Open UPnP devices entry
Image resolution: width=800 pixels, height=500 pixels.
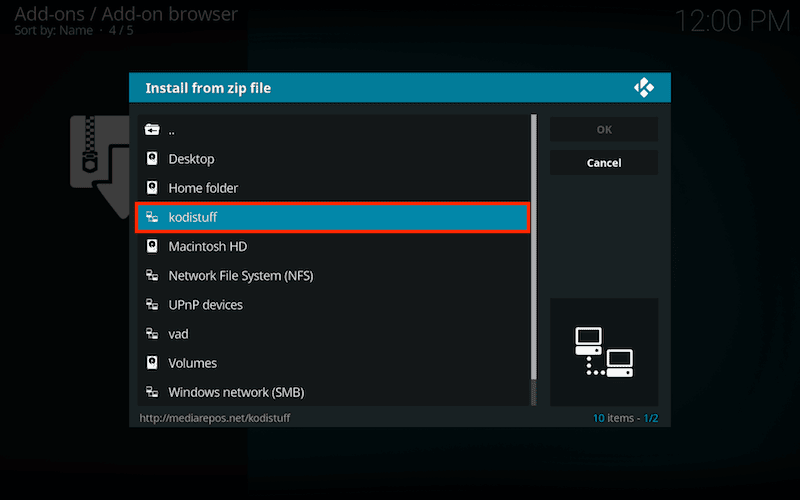coord(333,305)
